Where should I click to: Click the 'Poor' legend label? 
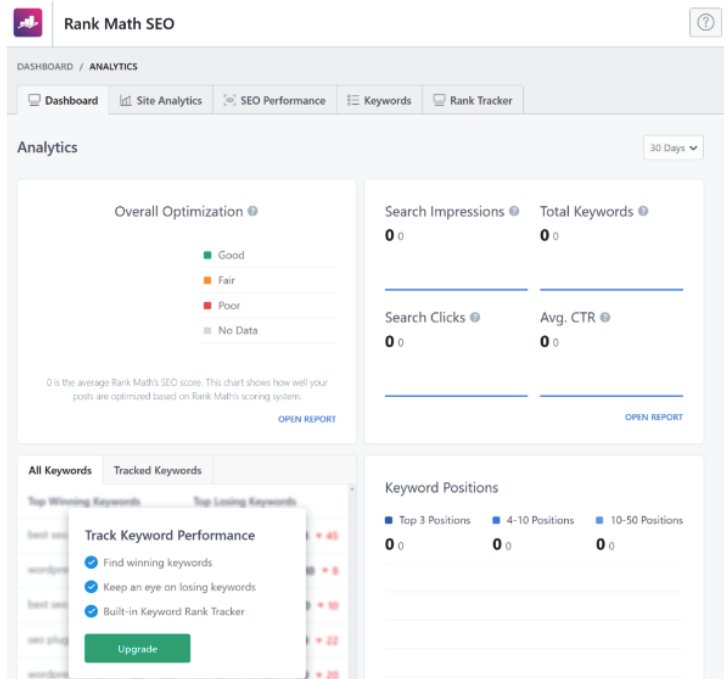(x=229, y=305)
